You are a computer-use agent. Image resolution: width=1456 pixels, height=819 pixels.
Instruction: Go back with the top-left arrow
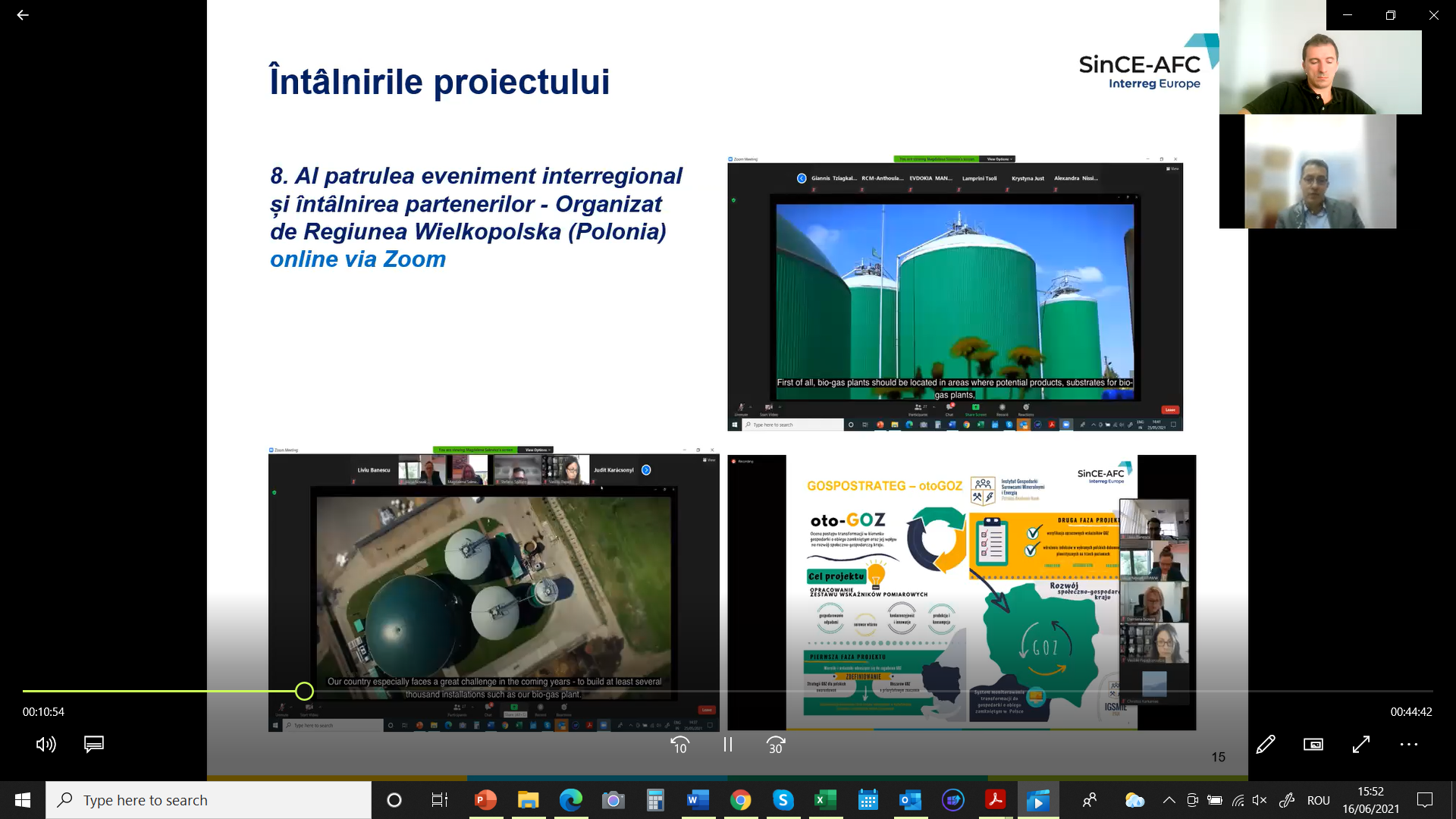pyautogui.click(x=23, y=15)
